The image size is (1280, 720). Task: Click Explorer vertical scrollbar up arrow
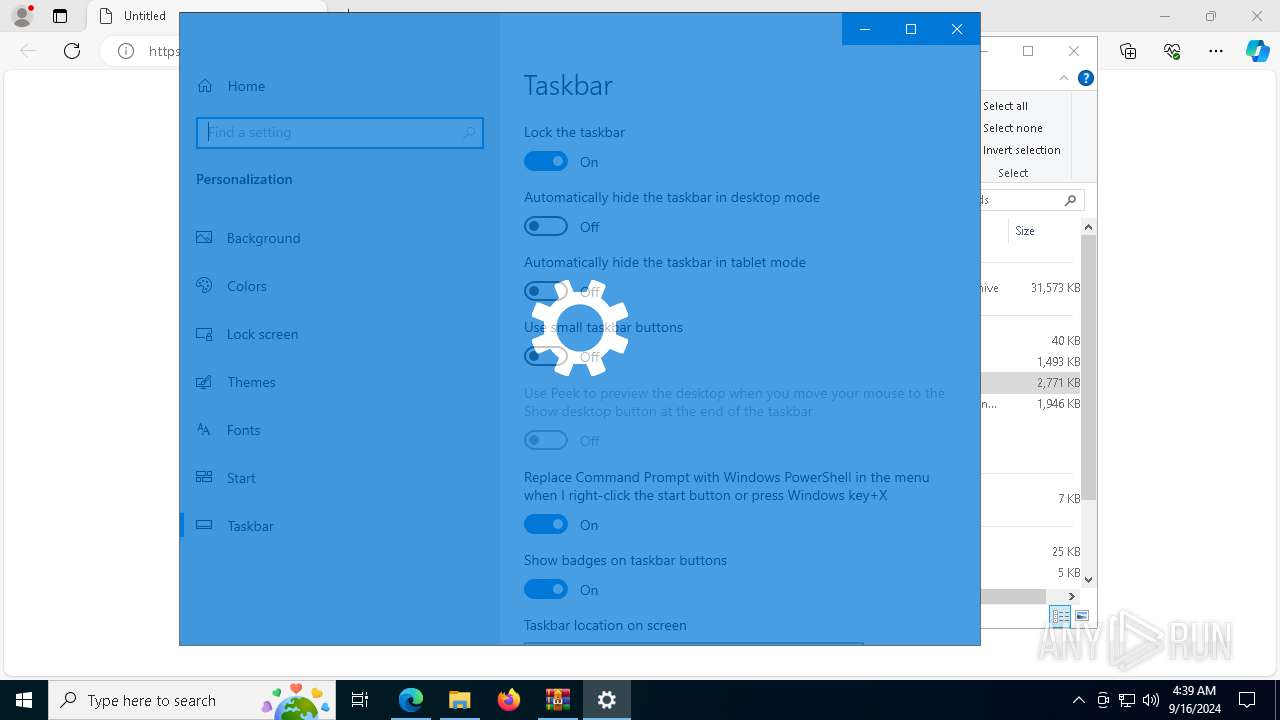pyautogui.click(x=1089, y=227)
